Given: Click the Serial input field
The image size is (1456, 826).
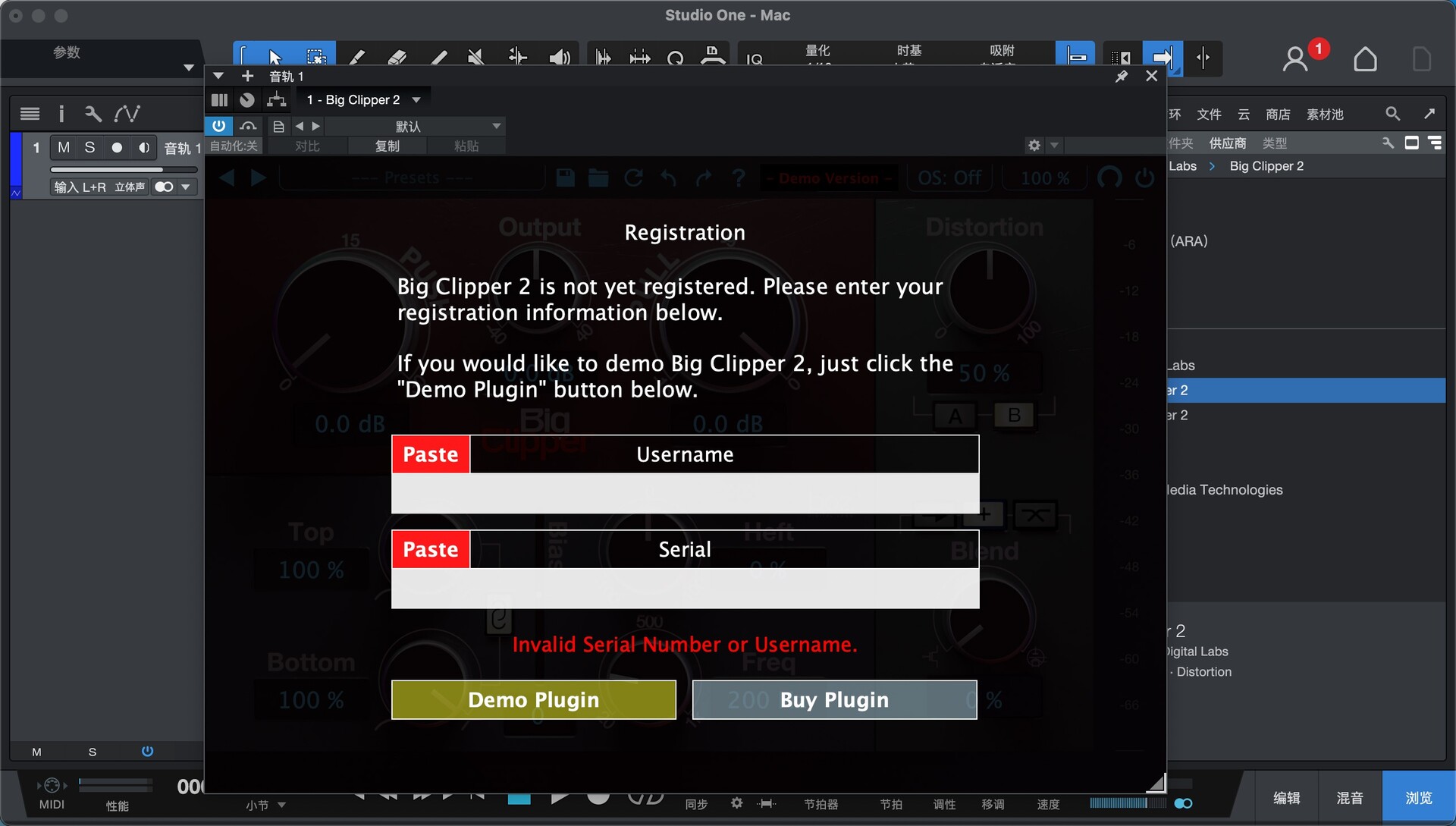Looking at the screenshot, I should coord(685,588).
